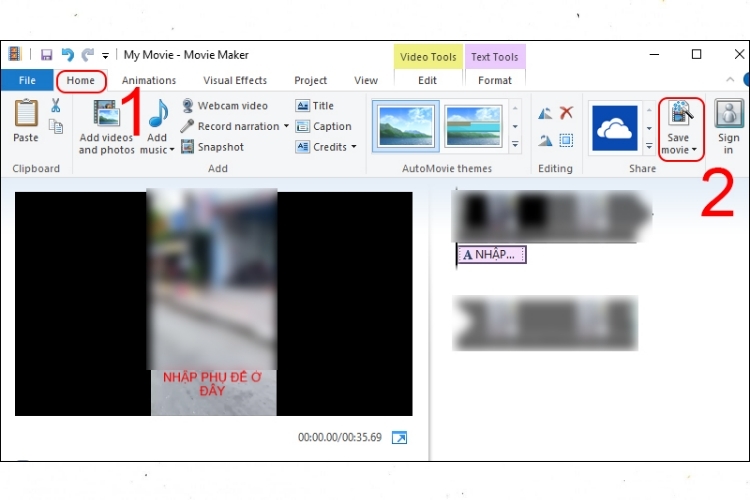The width and height of the screenshot is (750, 500).
Task: Click the Paste clipboard button
Action: (26, 121)
